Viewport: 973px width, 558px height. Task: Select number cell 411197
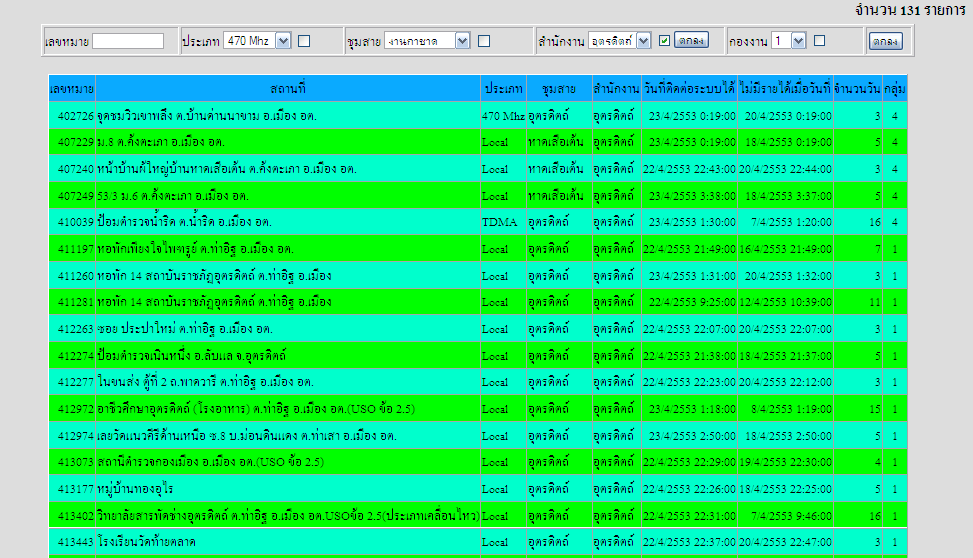(x=72, y=249)
